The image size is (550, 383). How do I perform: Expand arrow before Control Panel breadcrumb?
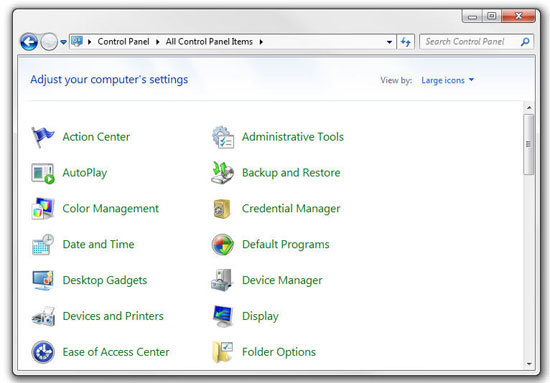pos(90,42)
